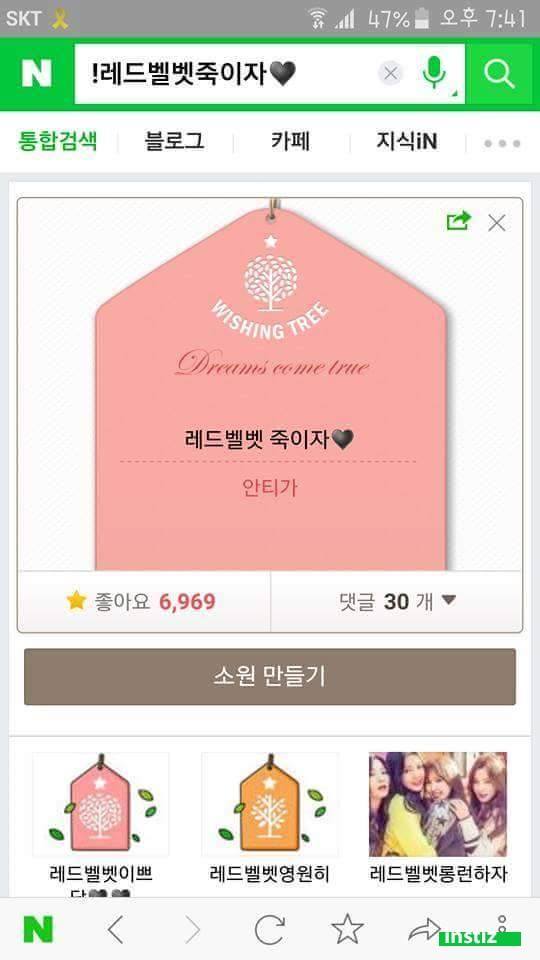
Task: Close the wishing tree card
Action: [x=497, y=223]
